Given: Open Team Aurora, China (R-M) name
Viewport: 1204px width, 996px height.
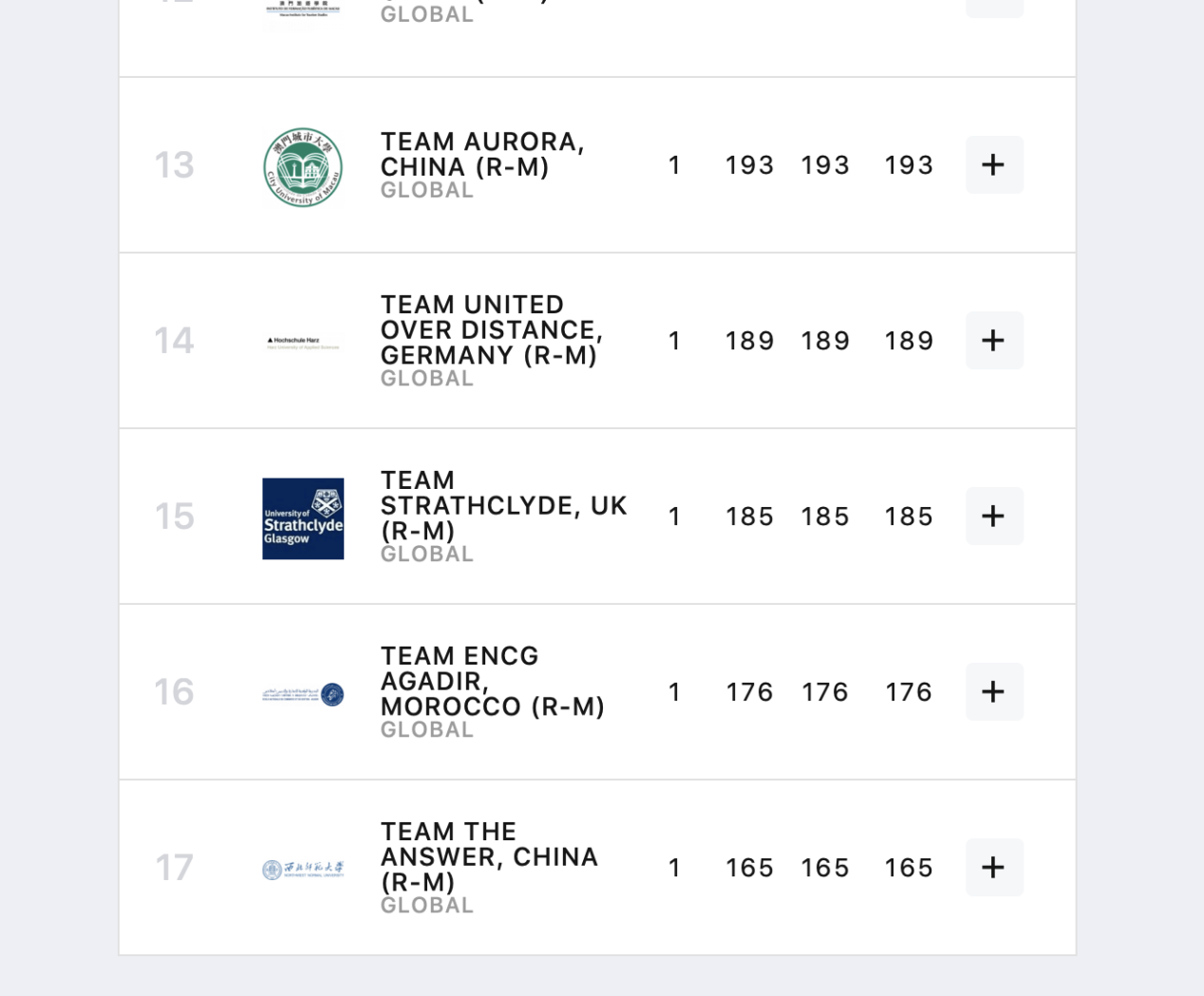Looking at the screenshot, I should pyautogui.click(x=481, y=154).
